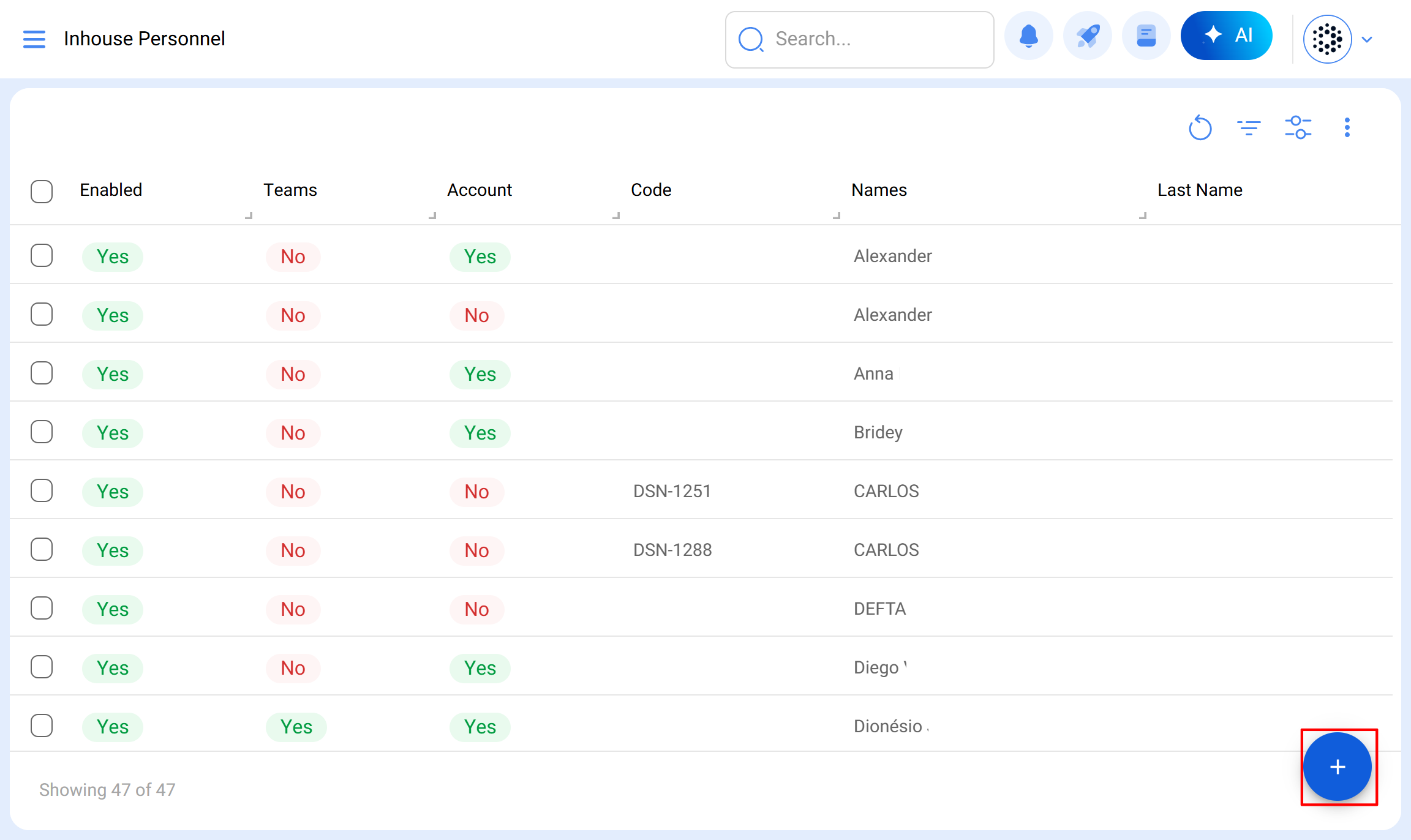The height and width of the screenshot is (840, 1411).
Task: Click the AI assistant button
Action: 1226,36
